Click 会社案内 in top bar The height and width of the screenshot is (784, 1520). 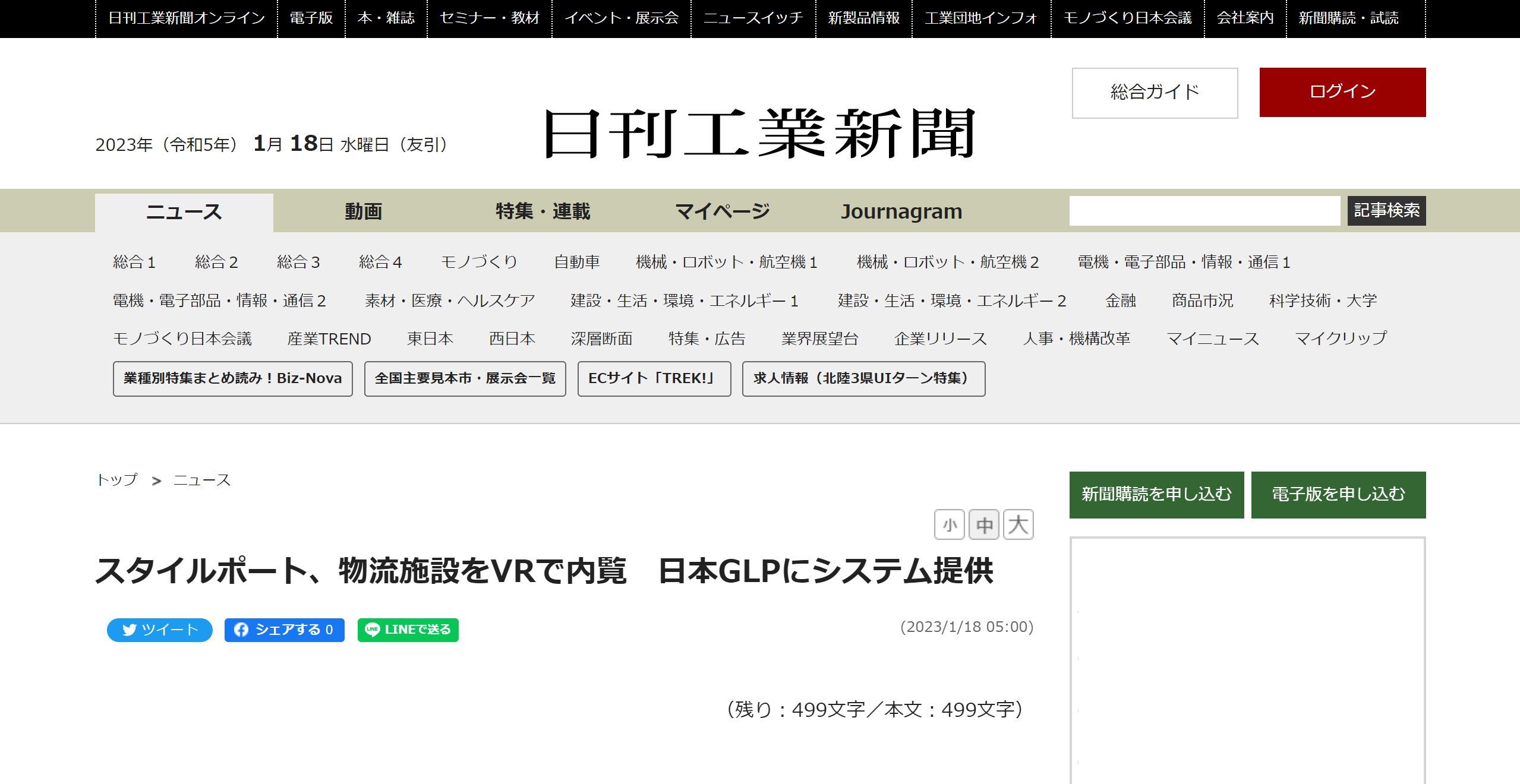(1245, 18)
